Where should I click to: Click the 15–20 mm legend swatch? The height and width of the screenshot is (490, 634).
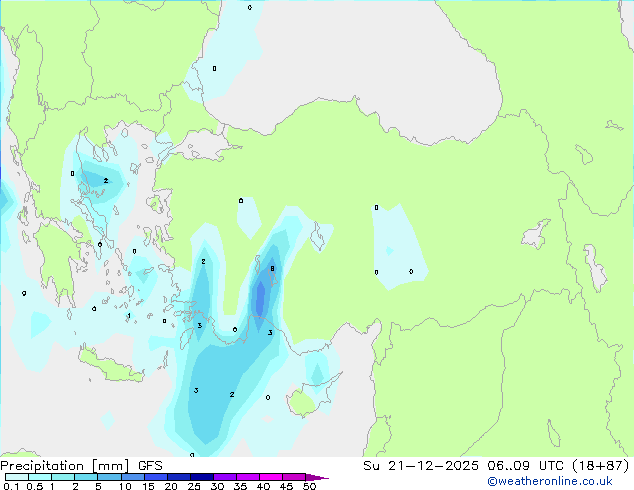point(156,477)
